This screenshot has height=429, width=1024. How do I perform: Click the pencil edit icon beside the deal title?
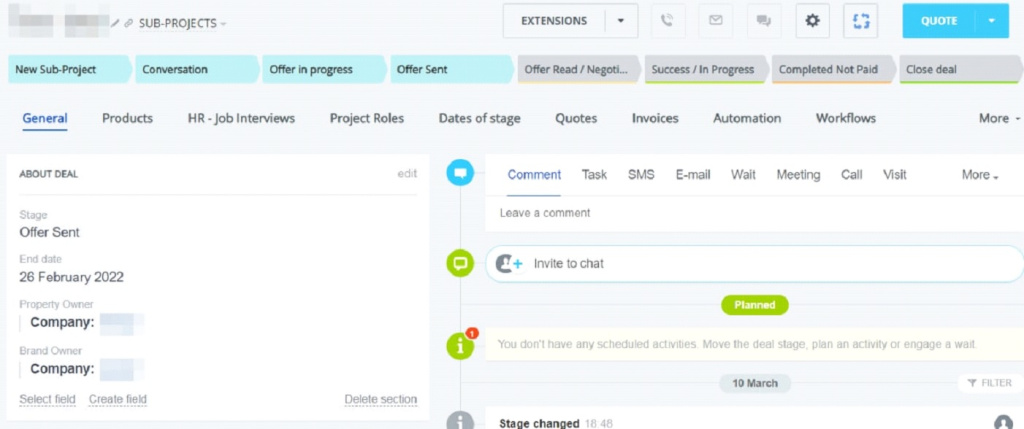tap(115, 23)
